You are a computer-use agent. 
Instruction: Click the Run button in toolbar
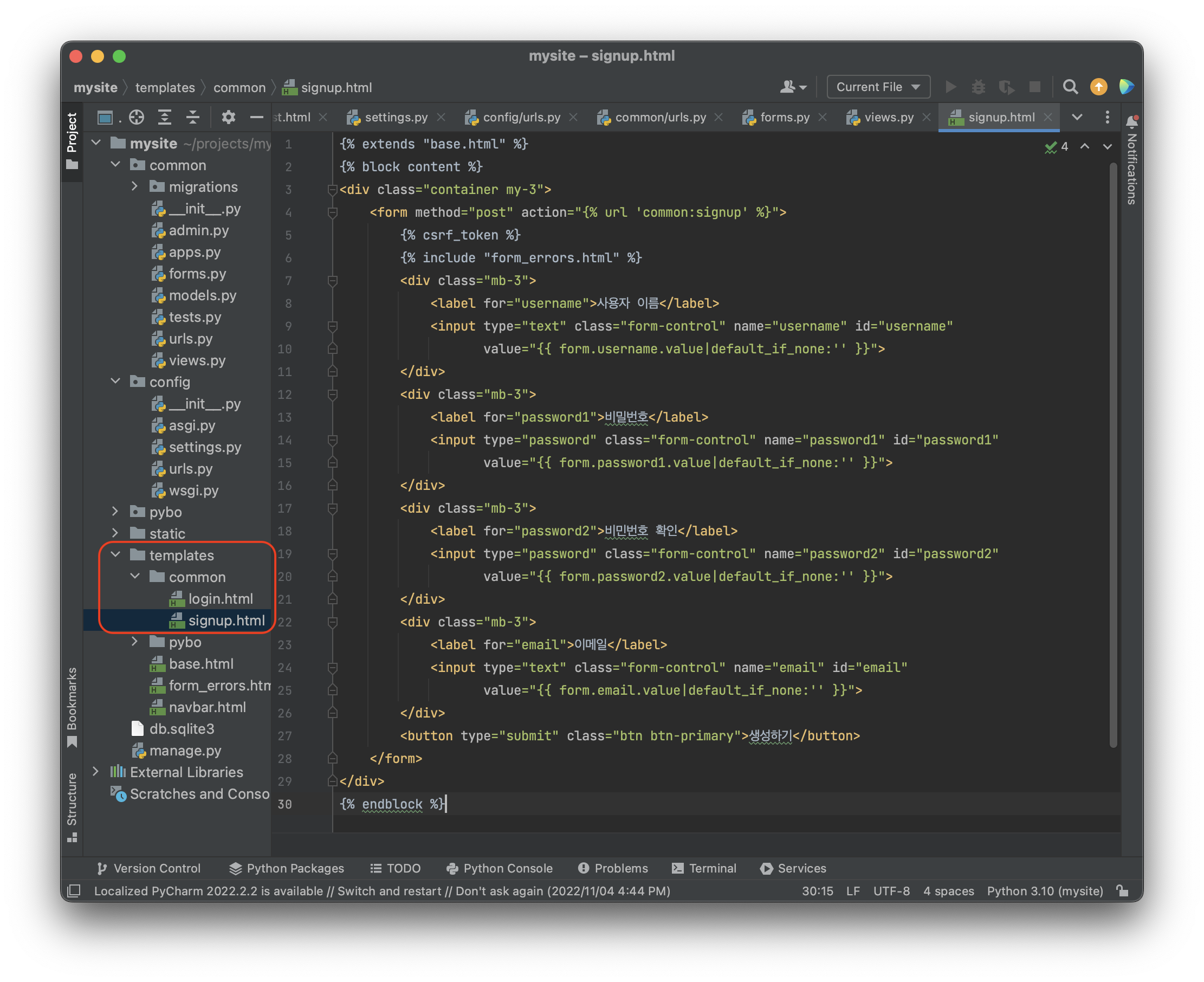pos(950,87)
